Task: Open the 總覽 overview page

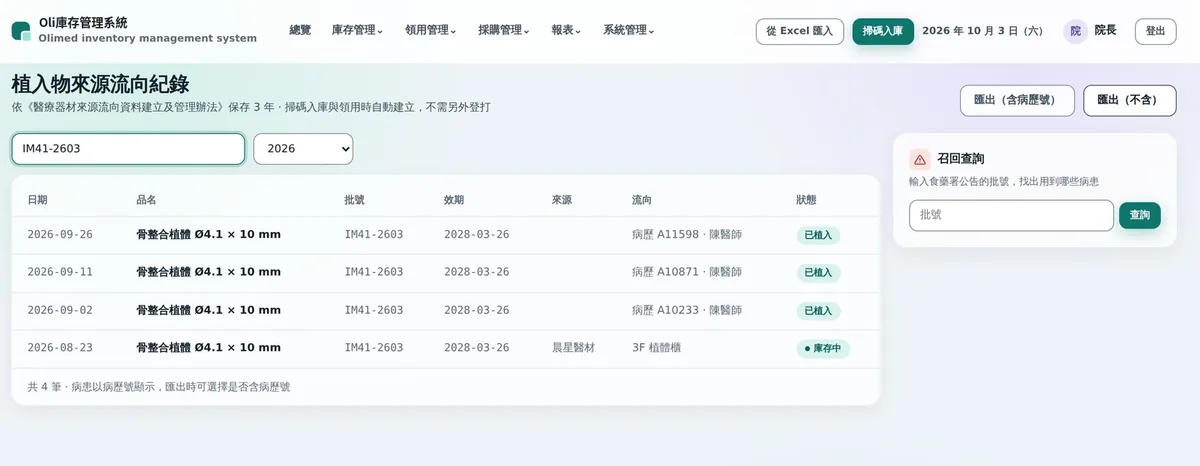Action: [300, 31]
